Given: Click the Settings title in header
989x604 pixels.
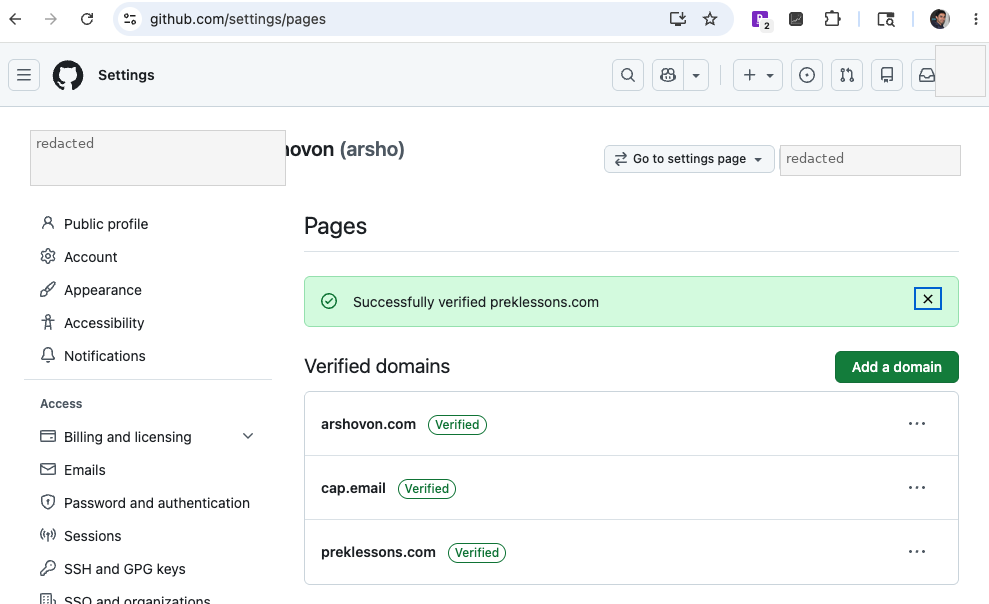Looking at the screenshot, I should point(126,75).
